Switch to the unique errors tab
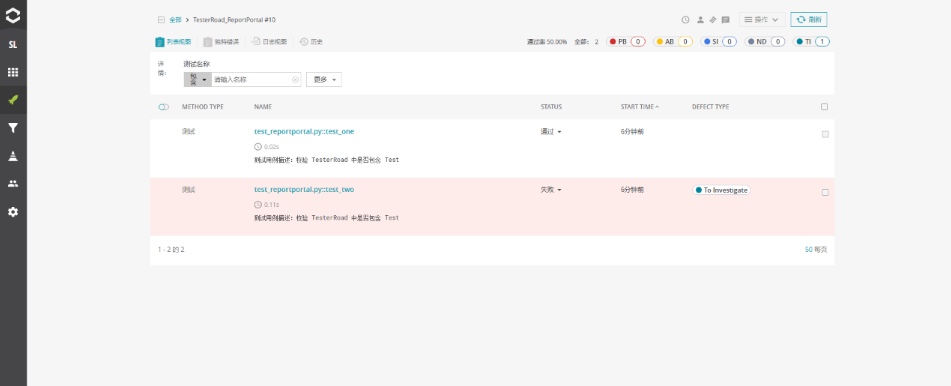Screen dimensions: 951x386 (221, 42)
